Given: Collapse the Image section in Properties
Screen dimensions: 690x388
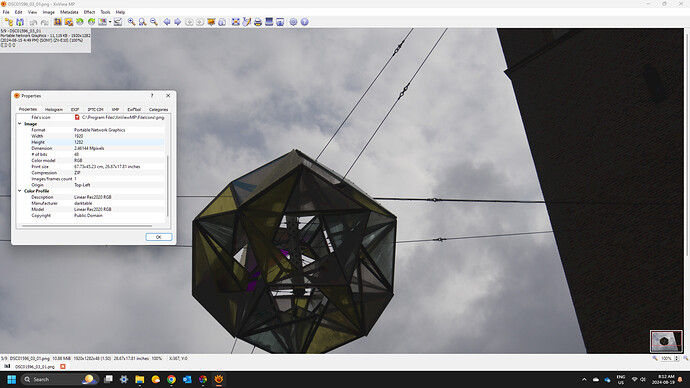Looking at the screenshot, I should [20, 124].
